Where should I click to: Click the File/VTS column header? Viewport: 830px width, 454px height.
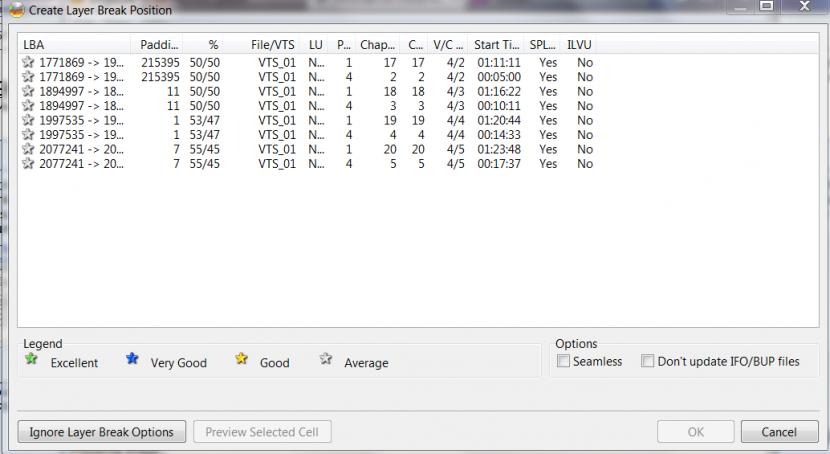tap(263, 45)
